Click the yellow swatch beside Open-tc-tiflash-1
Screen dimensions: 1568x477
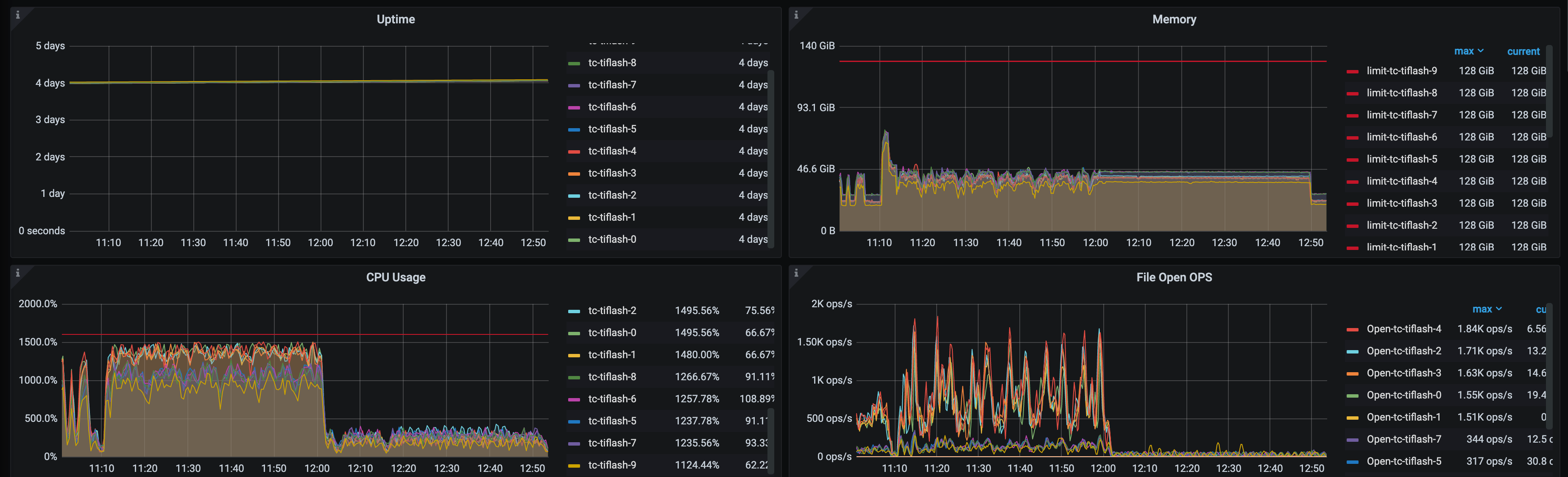point(1353,417)
